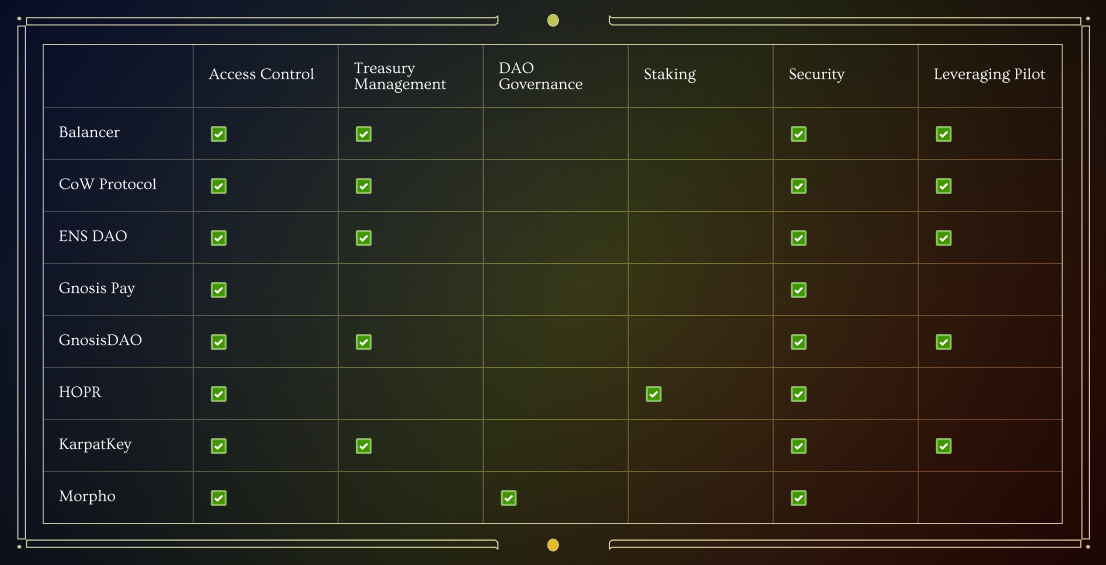This screenshot has height=565, width=1106.
Task: Click the GnosisDAO Access Control checkmark
Action: tap(219, 342)
